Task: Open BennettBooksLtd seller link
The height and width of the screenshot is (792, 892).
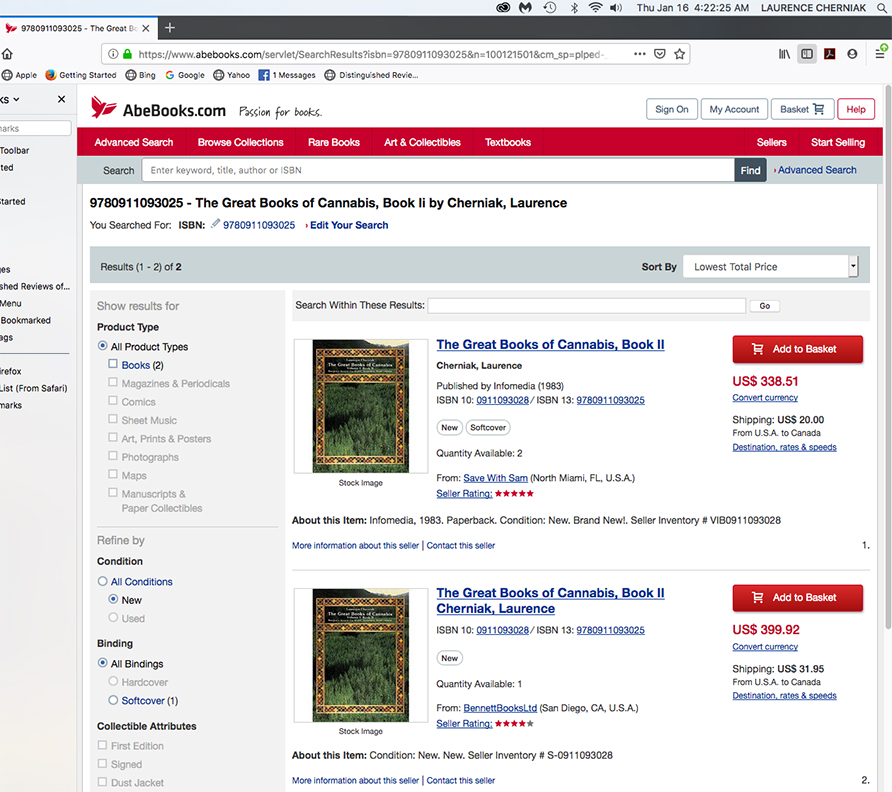Action: pos(499,708)
